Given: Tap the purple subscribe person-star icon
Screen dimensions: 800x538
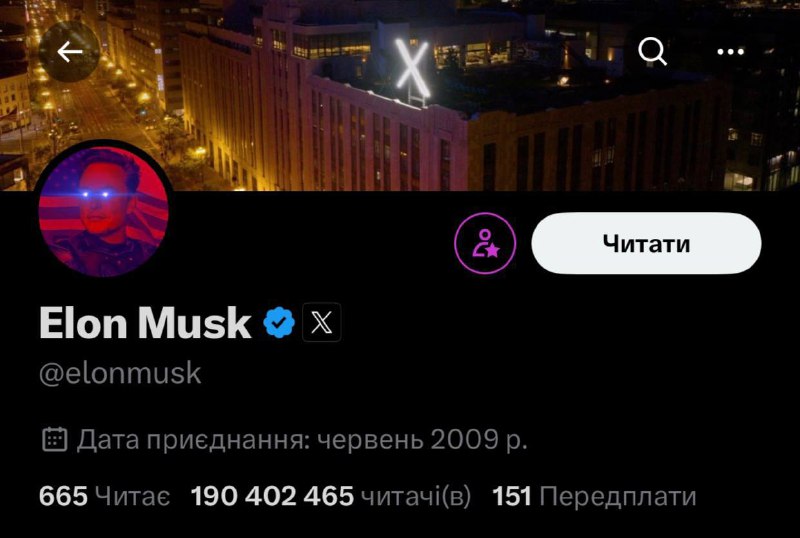Looking at the screenshot, I should tap(485, 243).
